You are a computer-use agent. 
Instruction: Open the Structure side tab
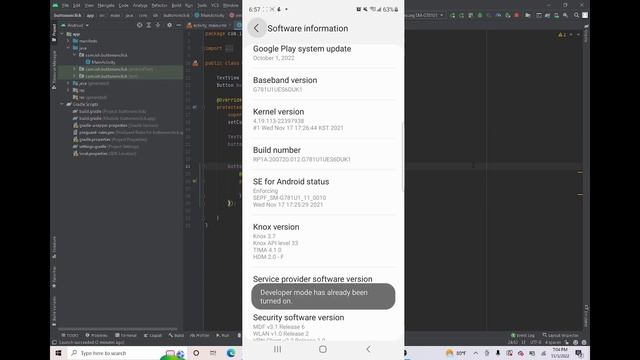click(54, 247)
